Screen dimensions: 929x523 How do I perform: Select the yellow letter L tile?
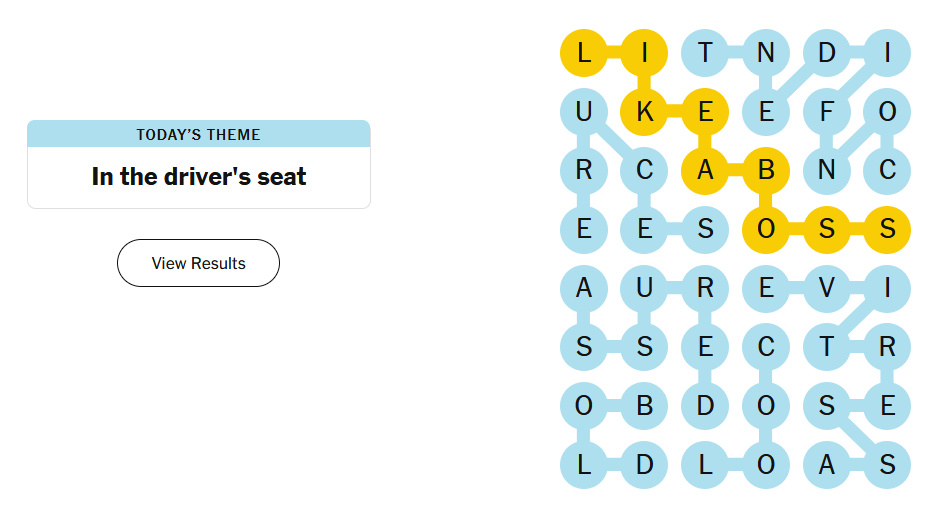click(584, 53)
